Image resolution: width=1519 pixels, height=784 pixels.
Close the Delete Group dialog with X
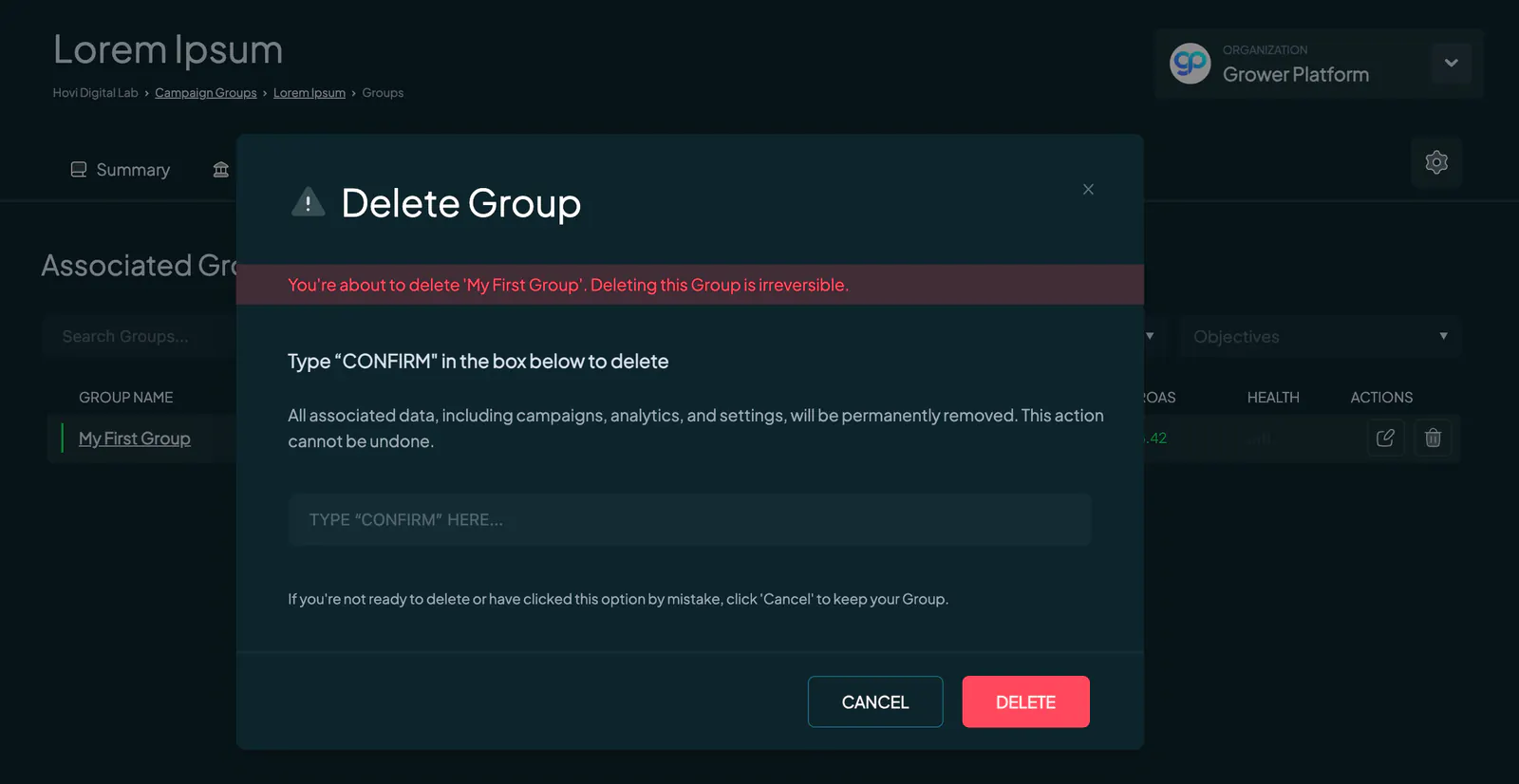(1088, 189)
